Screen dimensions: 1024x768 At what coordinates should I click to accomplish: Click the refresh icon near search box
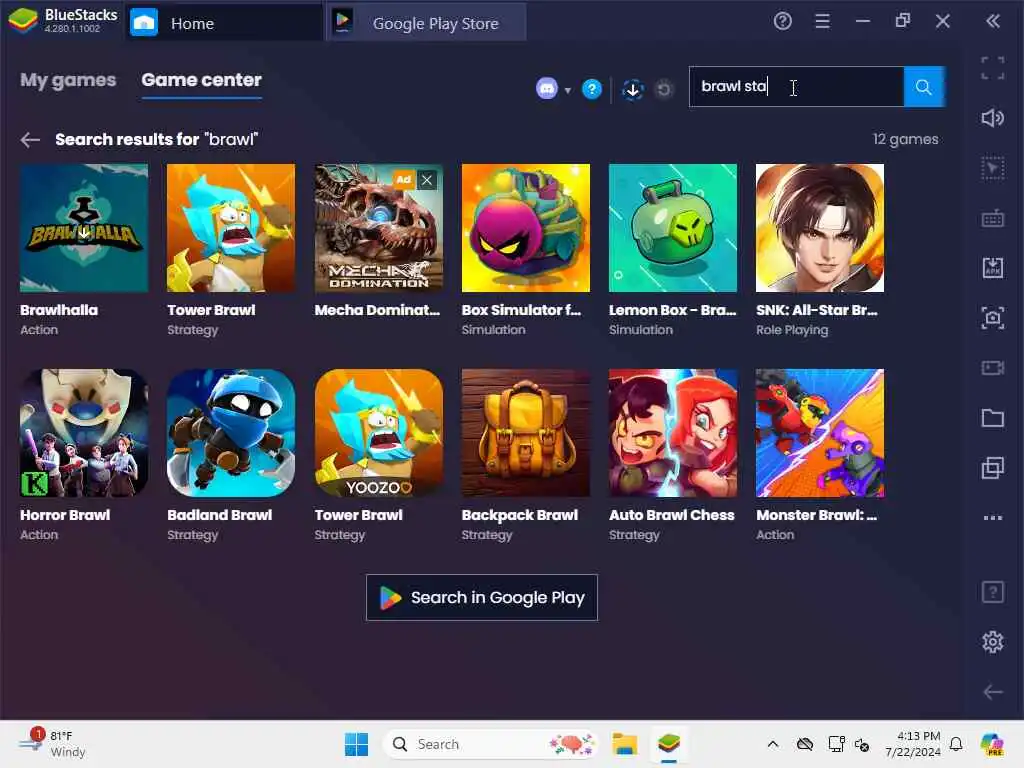(x=664, y=89)
